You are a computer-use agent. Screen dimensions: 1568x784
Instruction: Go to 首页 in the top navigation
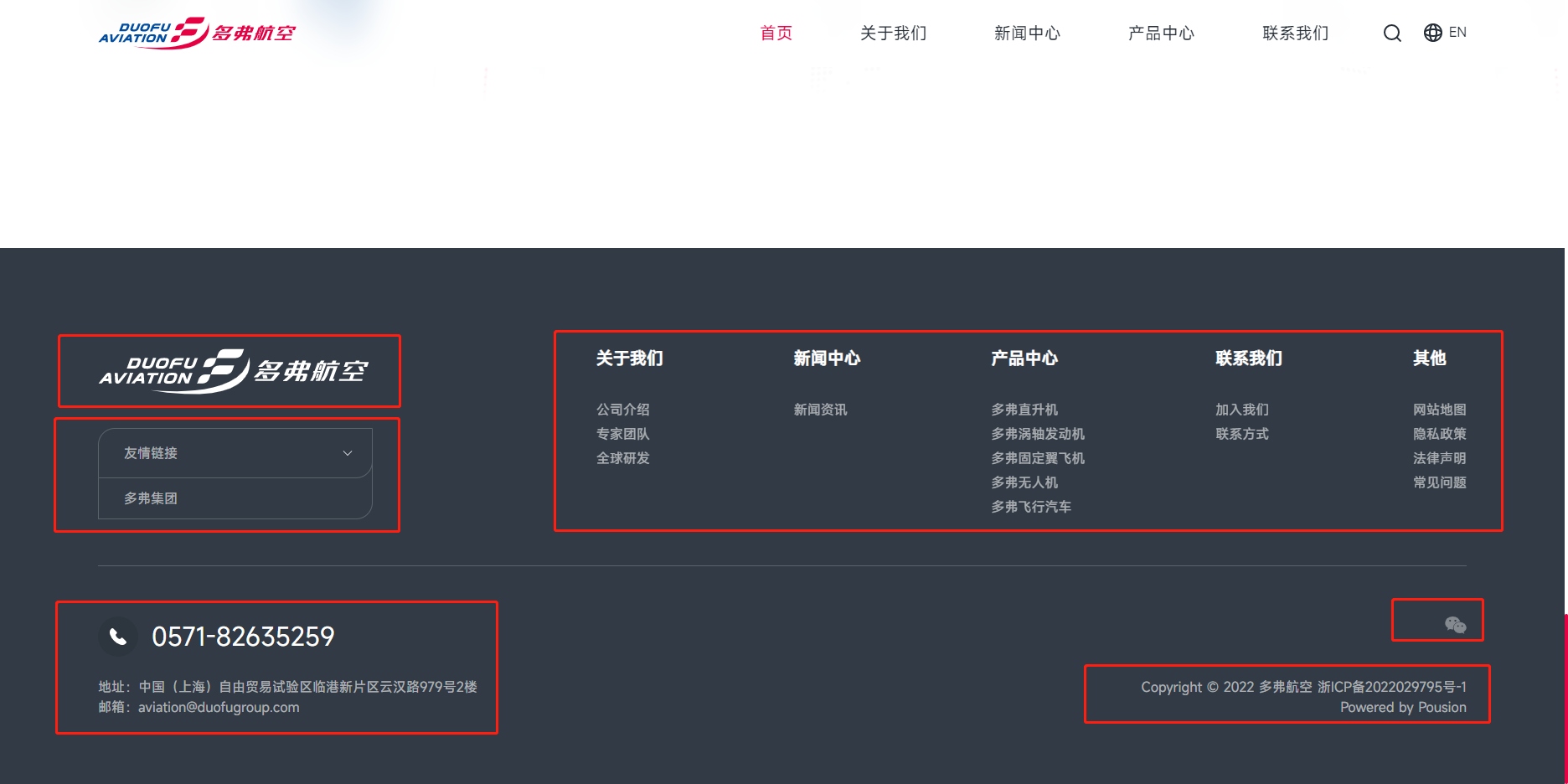click(x=776, y=33)
